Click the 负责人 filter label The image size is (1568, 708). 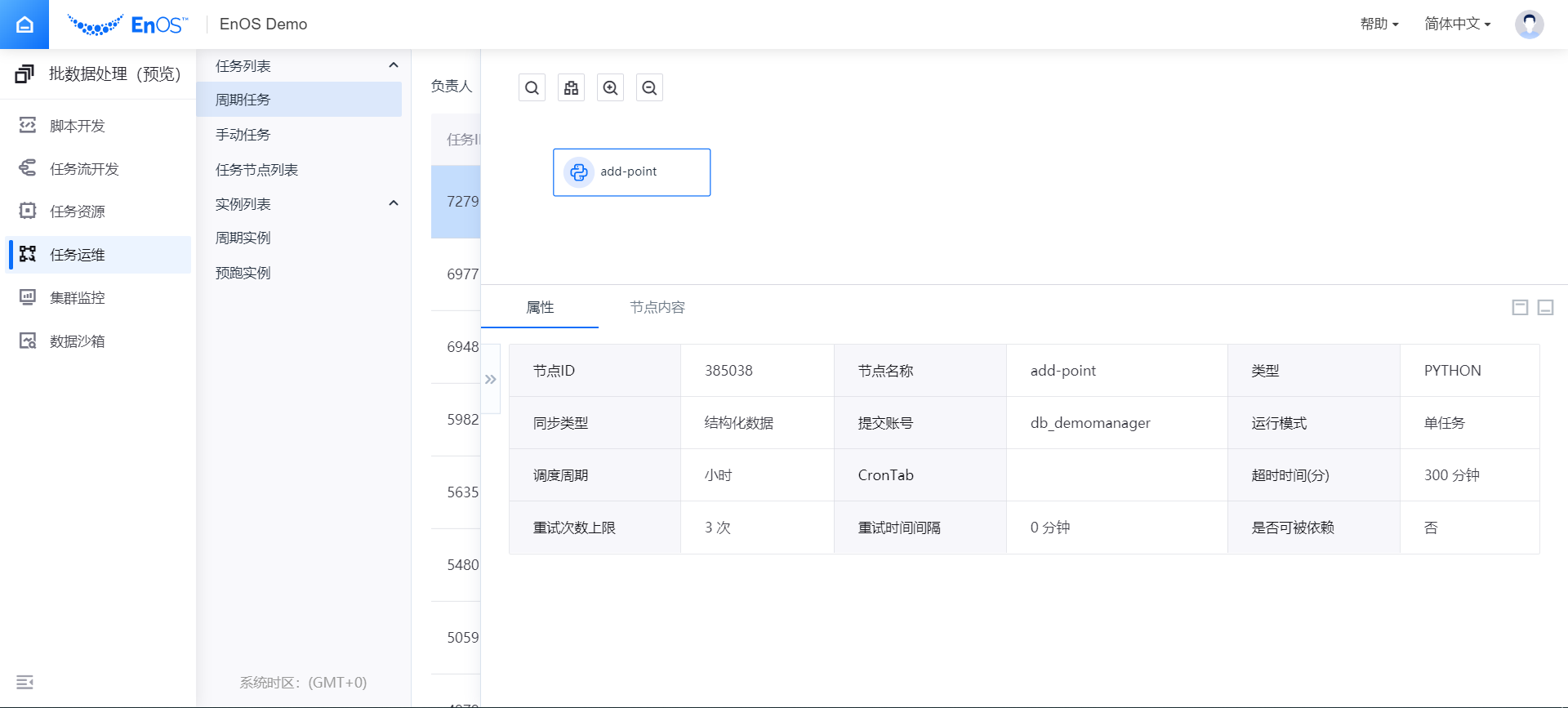coord(452,86)
